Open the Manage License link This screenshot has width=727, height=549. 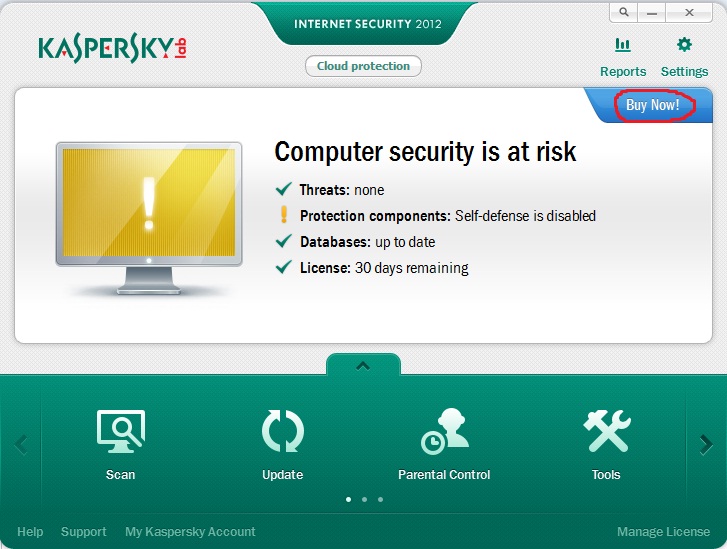tap(663, 531)
